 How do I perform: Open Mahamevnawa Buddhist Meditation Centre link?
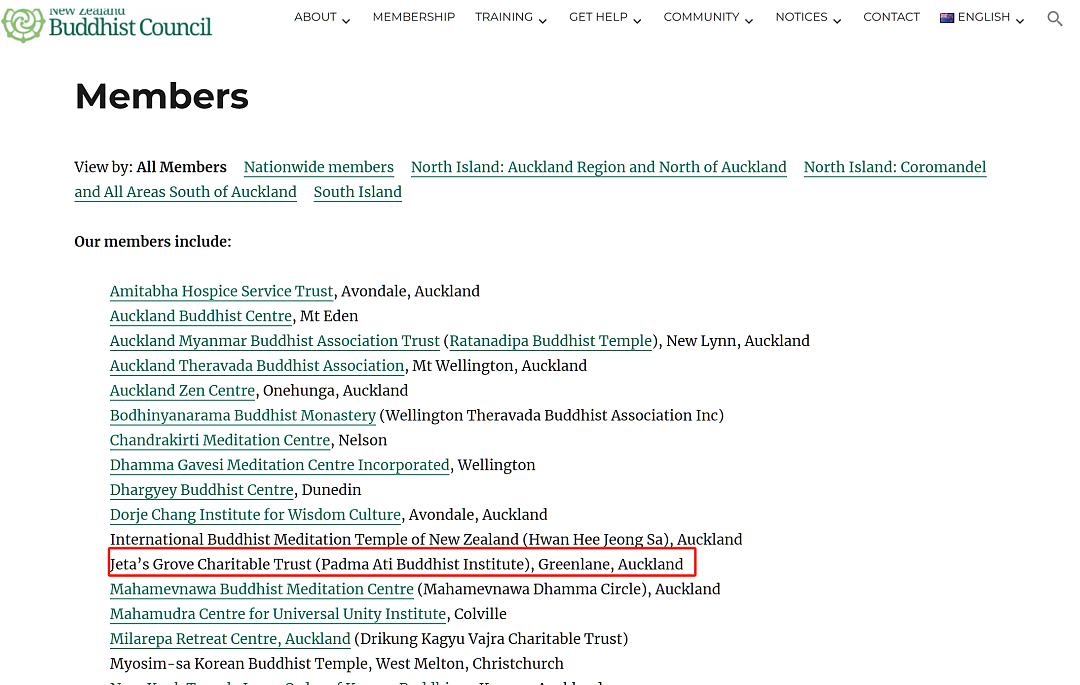click(262, 589)
